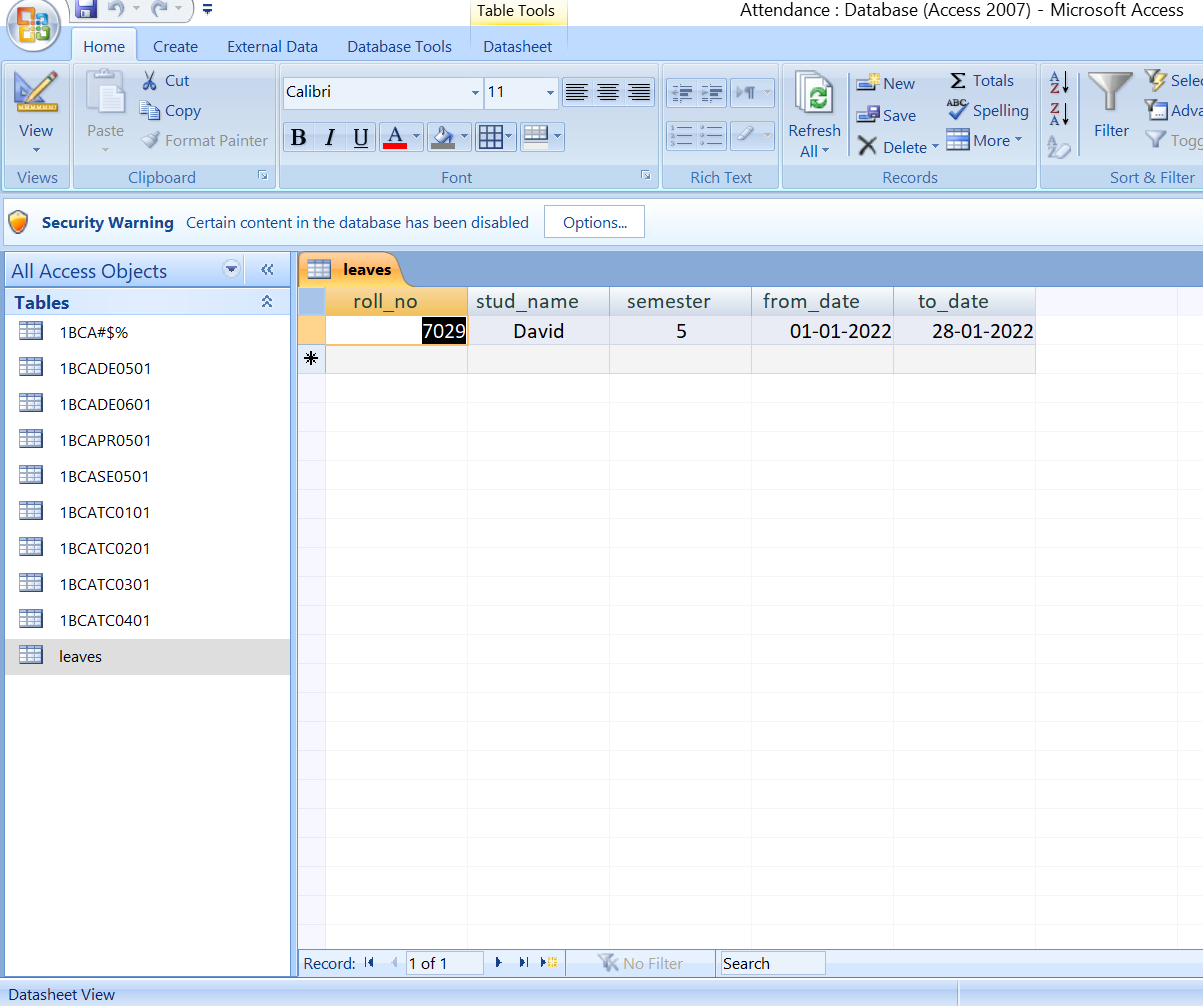Apply fill/back color bucket

pyautogui.click(x=443, y=138)
